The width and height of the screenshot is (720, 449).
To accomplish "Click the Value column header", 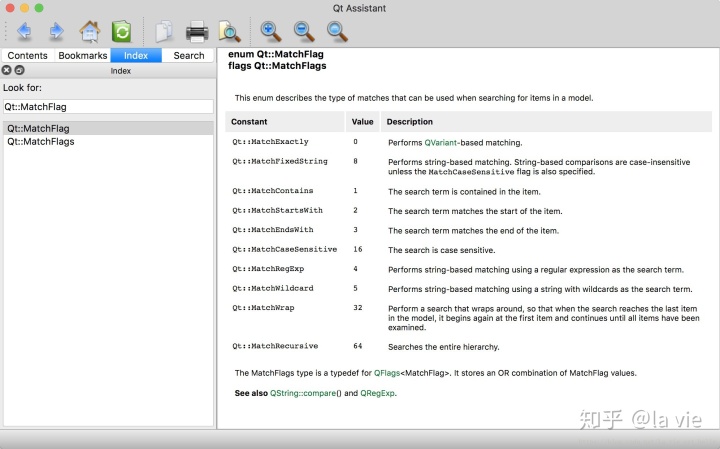I will 362,122.
